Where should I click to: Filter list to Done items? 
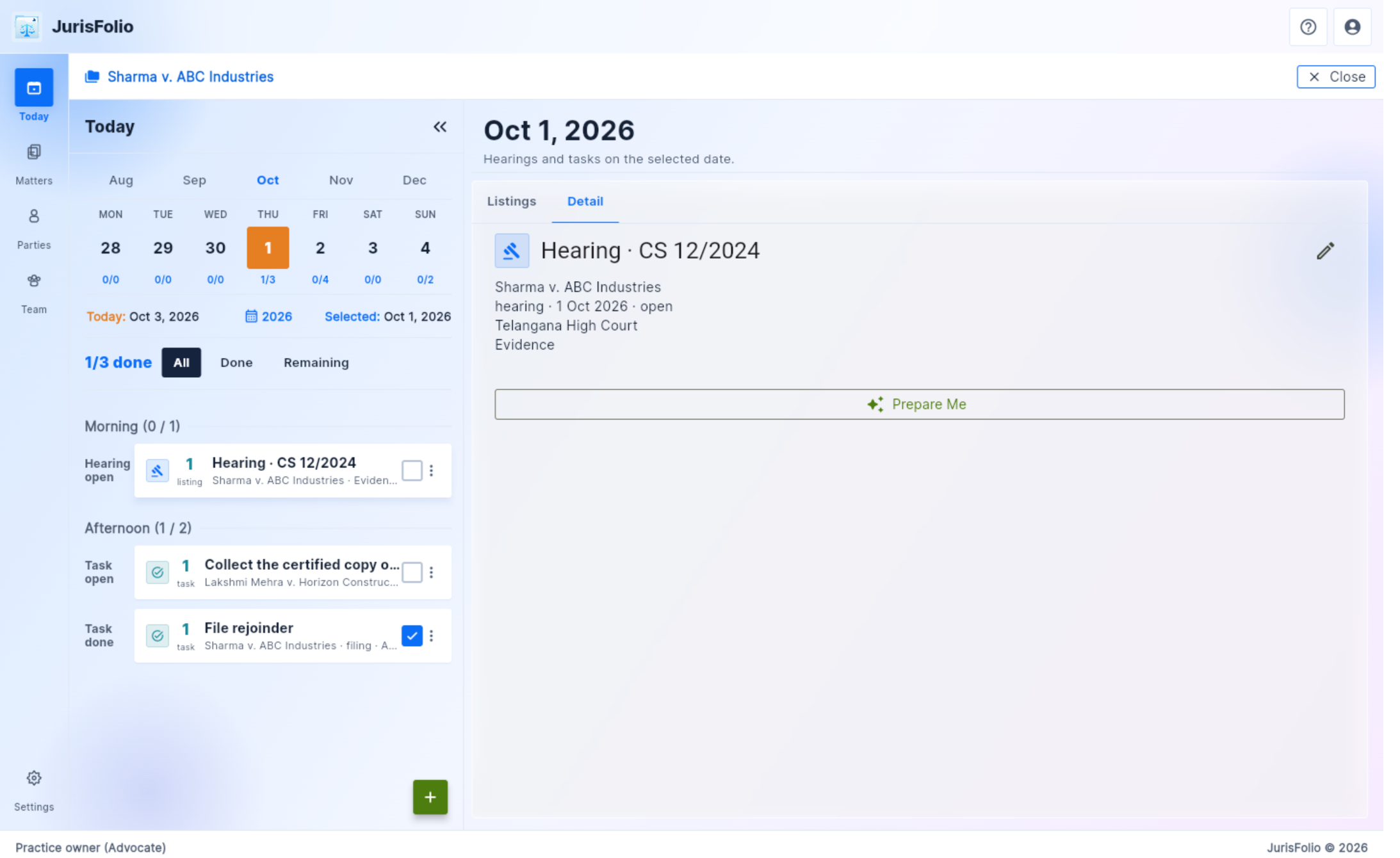point(236,362)
